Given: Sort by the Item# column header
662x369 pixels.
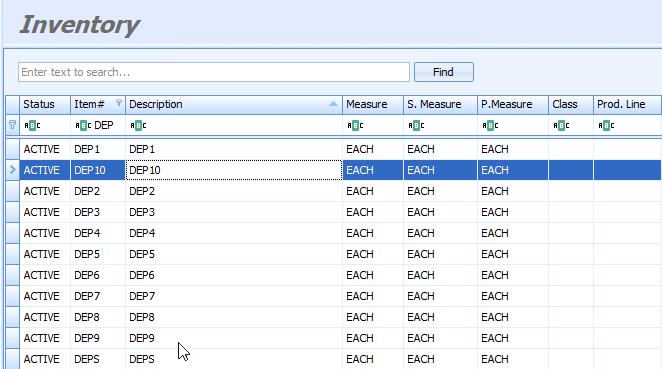Looking at the screenshot, I should click(98, 104).
